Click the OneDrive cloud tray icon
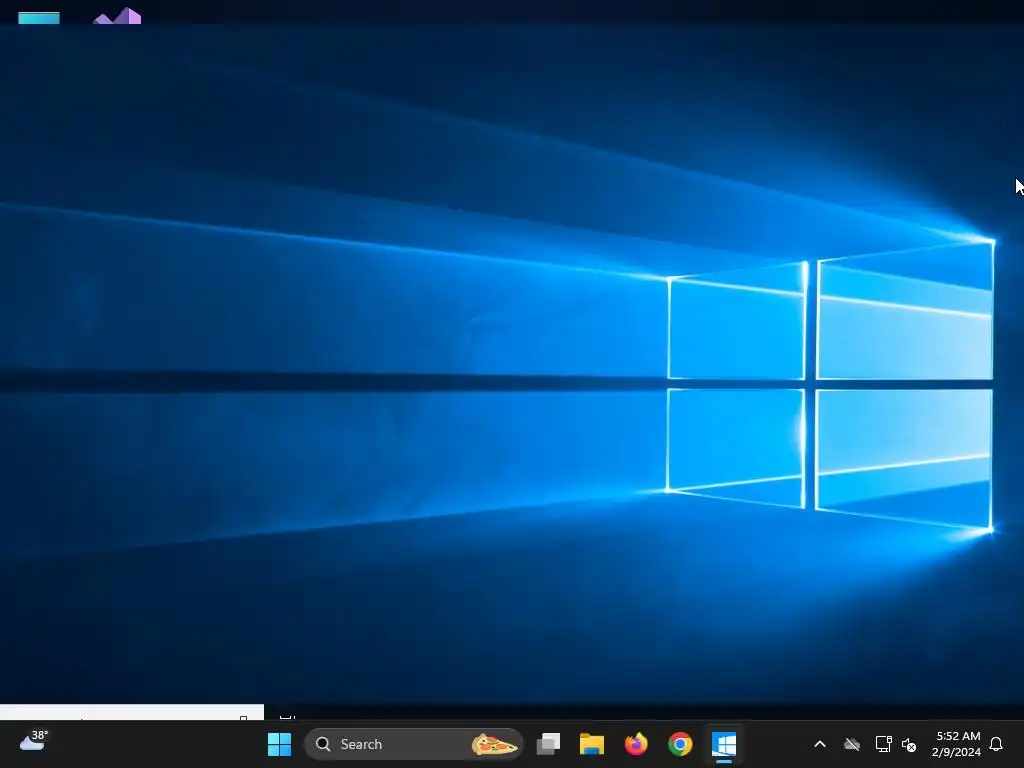1024x768 pixels. (852, 744)
